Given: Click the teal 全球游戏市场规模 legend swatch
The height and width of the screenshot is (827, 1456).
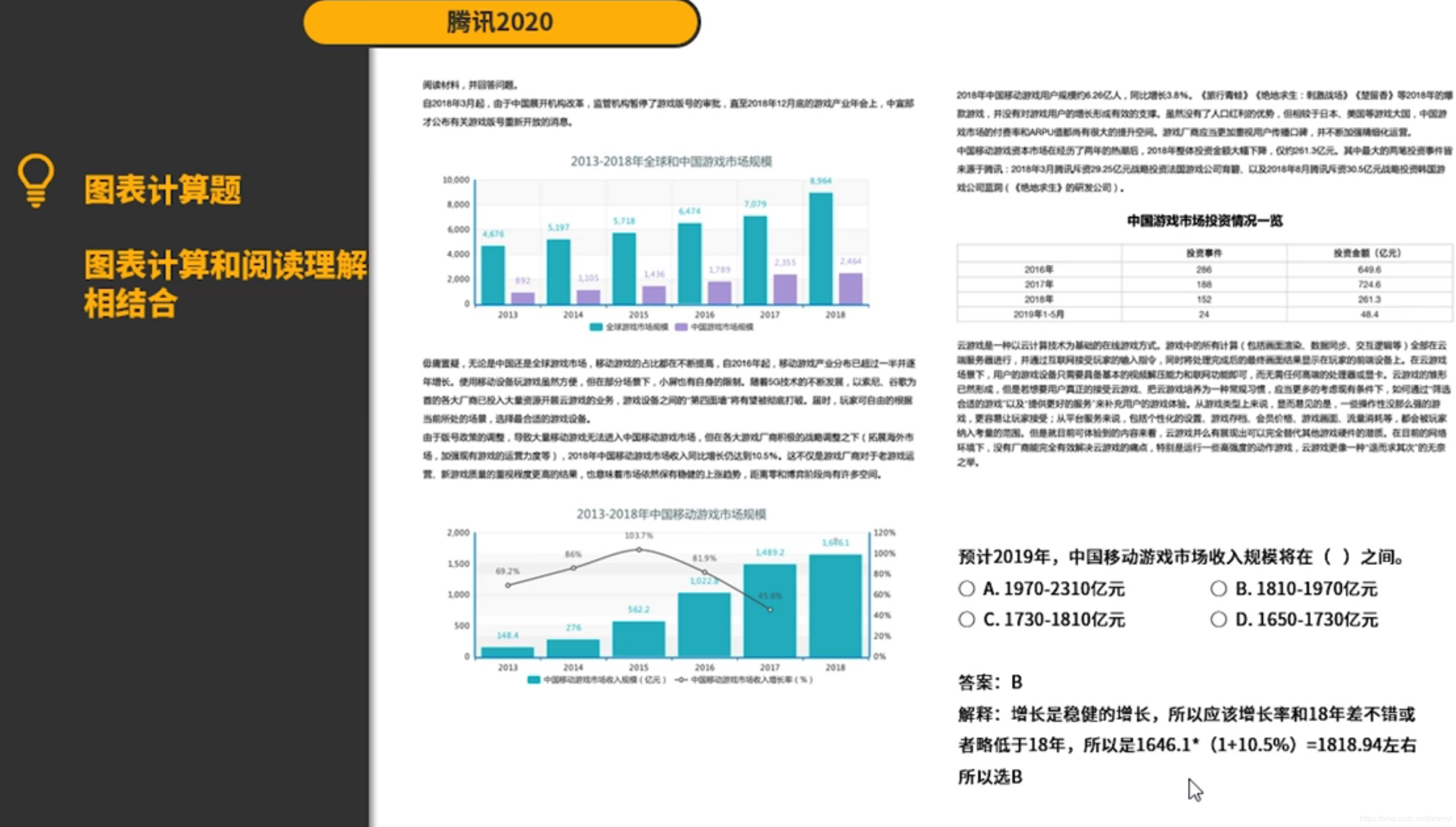Looking at the screenshot, I should (596, 327).
